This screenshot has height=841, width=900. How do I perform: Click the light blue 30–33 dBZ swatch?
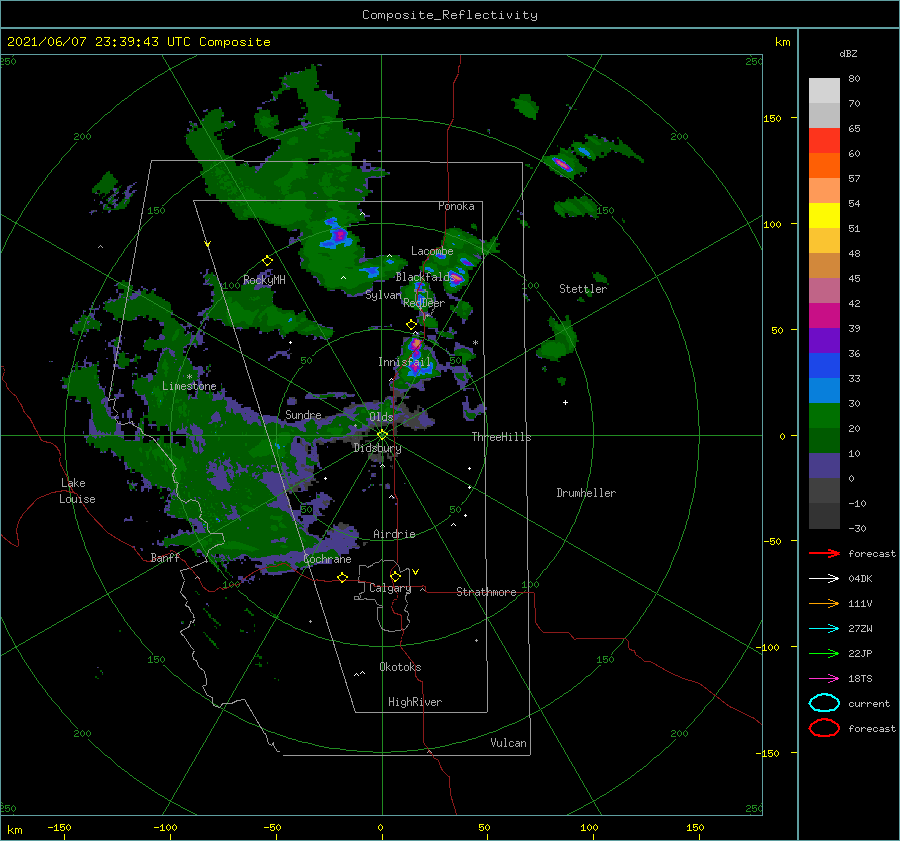click(824, 391)
